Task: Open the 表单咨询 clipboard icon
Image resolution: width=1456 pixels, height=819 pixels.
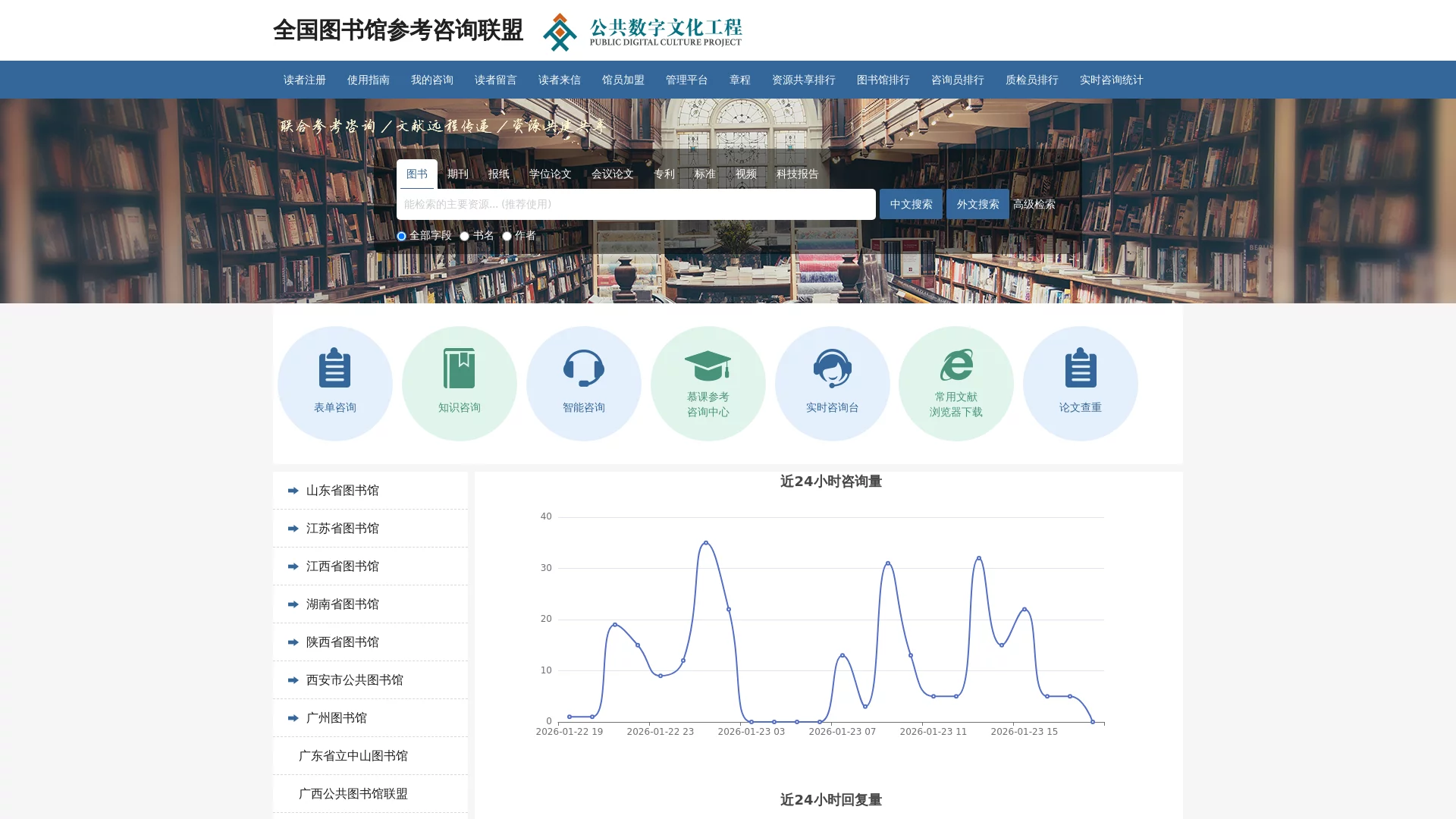Action: 335,367
